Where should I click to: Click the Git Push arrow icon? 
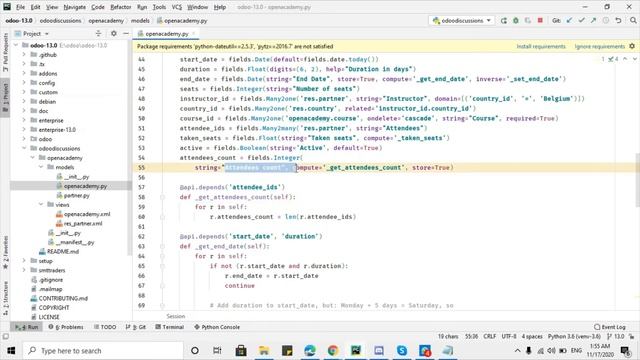pos(593,20)
